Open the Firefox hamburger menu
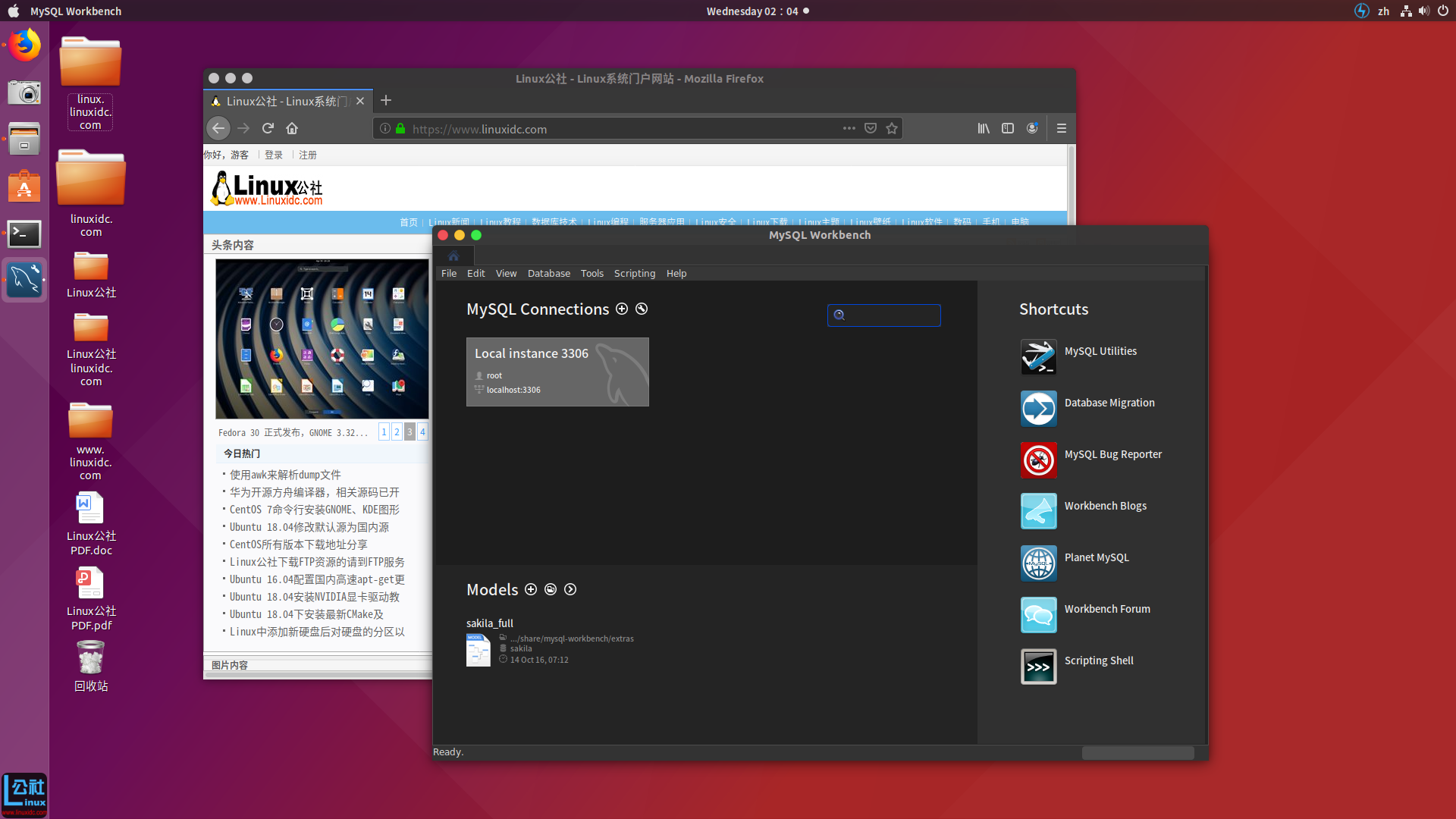The width and height of the screenshot is (1456, 819). click(x=1061, y=128)
